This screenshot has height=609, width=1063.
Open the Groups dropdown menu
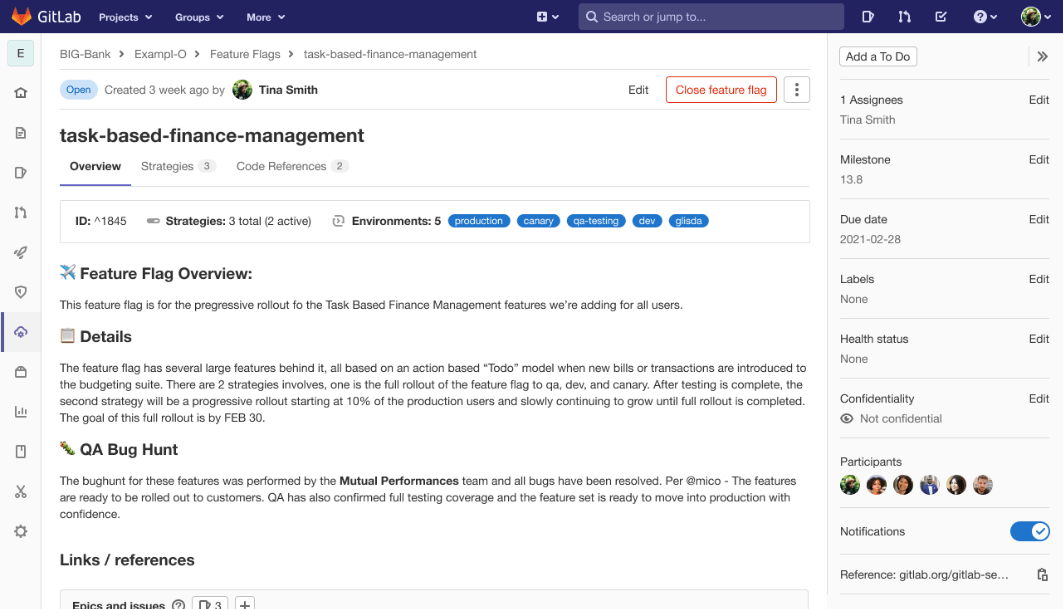click(x=199, y=17)
